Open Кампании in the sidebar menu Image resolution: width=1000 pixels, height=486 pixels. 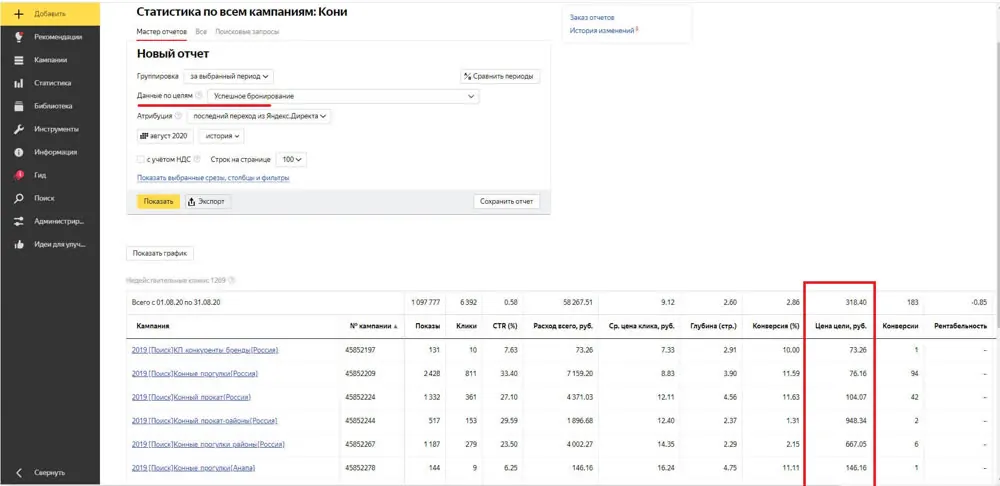click(50, 60)
